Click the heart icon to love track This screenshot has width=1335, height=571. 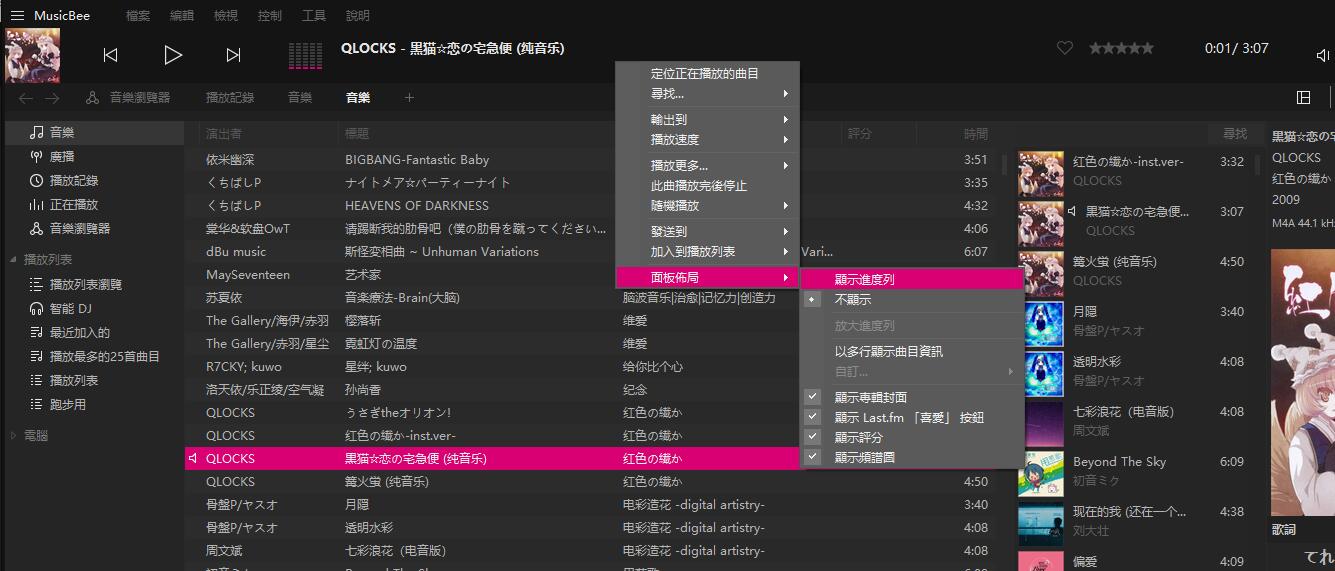click(1065, 48)
